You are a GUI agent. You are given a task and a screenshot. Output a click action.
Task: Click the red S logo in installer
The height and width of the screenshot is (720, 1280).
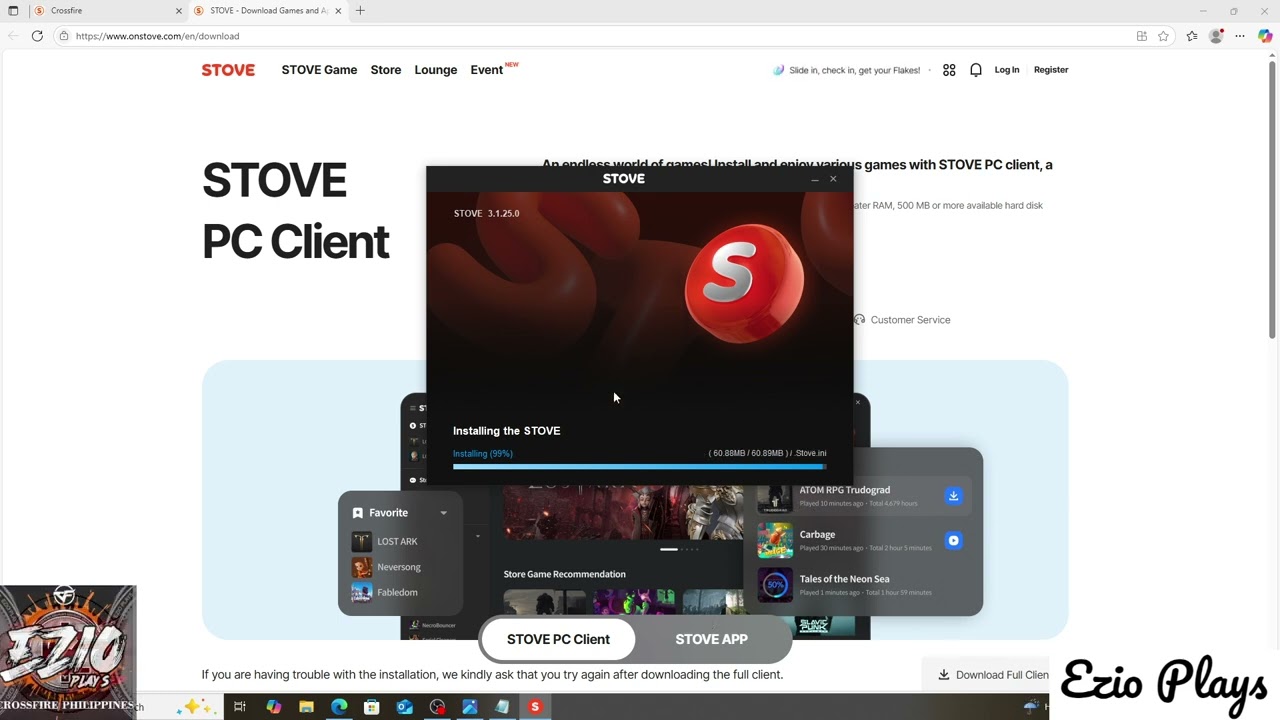click(744, 282)
